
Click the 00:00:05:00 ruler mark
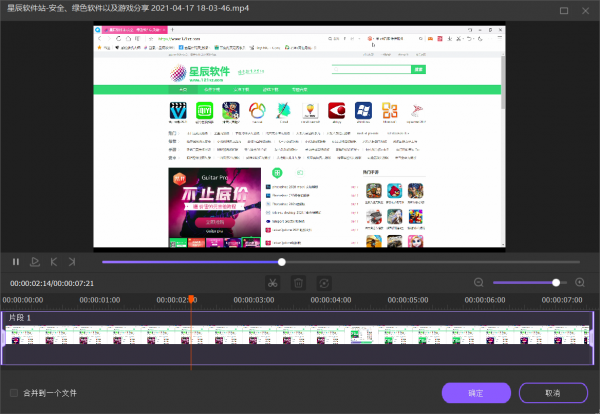click(408, 300)
